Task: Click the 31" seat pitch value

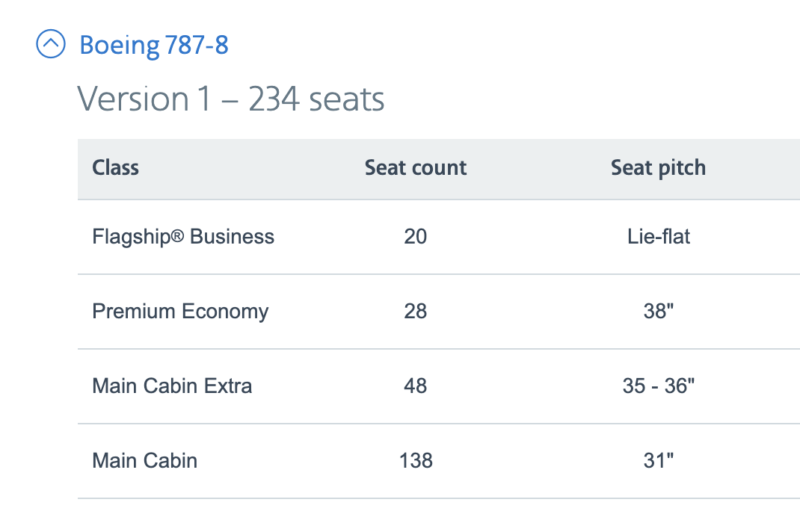Action: [x=658, y=461]
